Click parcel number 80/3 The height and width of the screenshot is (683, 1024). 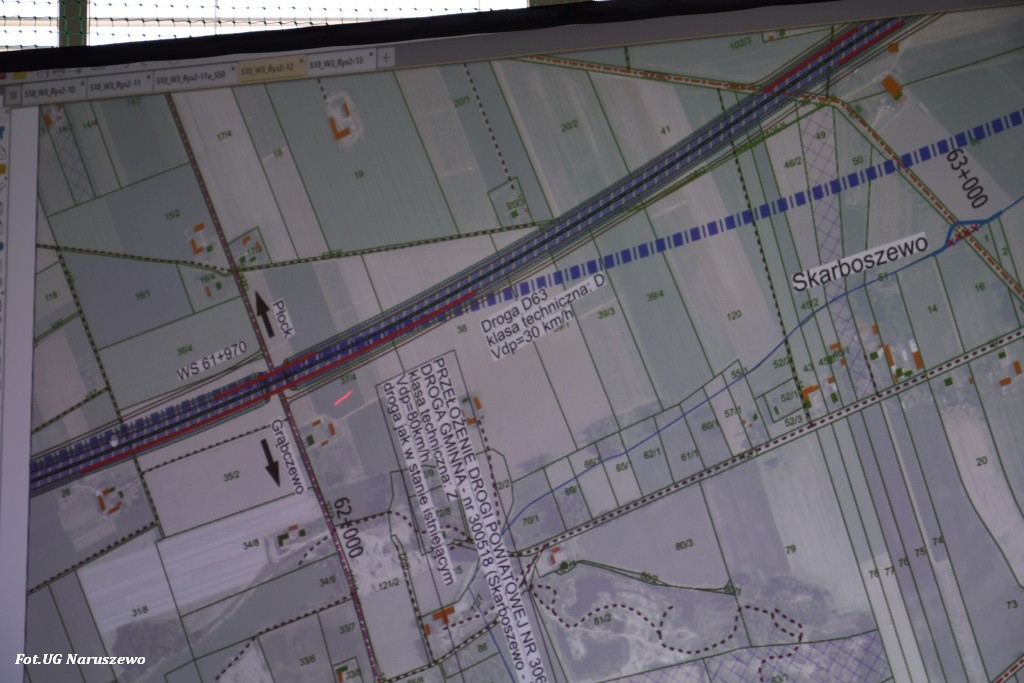[x=684, y=545]
